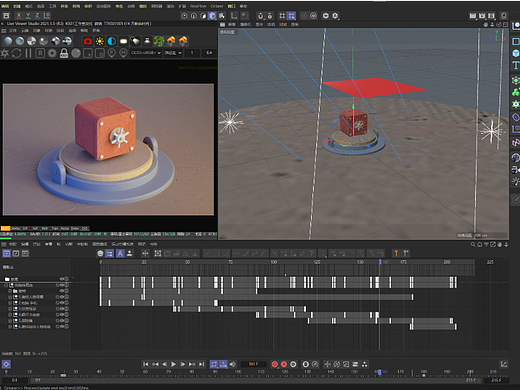Click the green Octane scatter icon
The height and width of the screenshot is (390, 520).
[159, 41]
